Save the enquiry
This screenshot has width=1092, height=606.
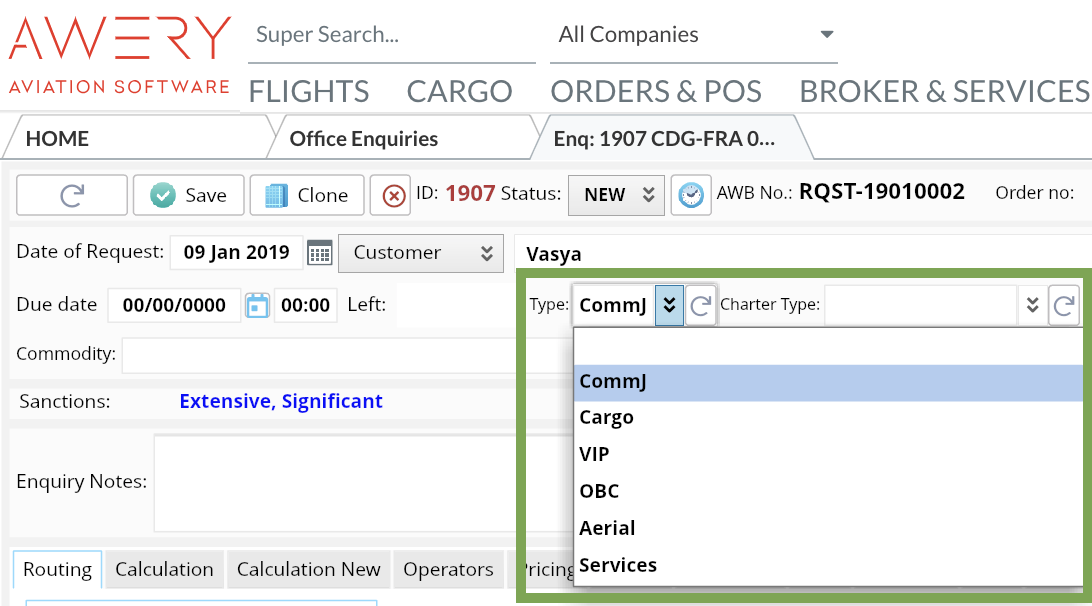[188, 195]
